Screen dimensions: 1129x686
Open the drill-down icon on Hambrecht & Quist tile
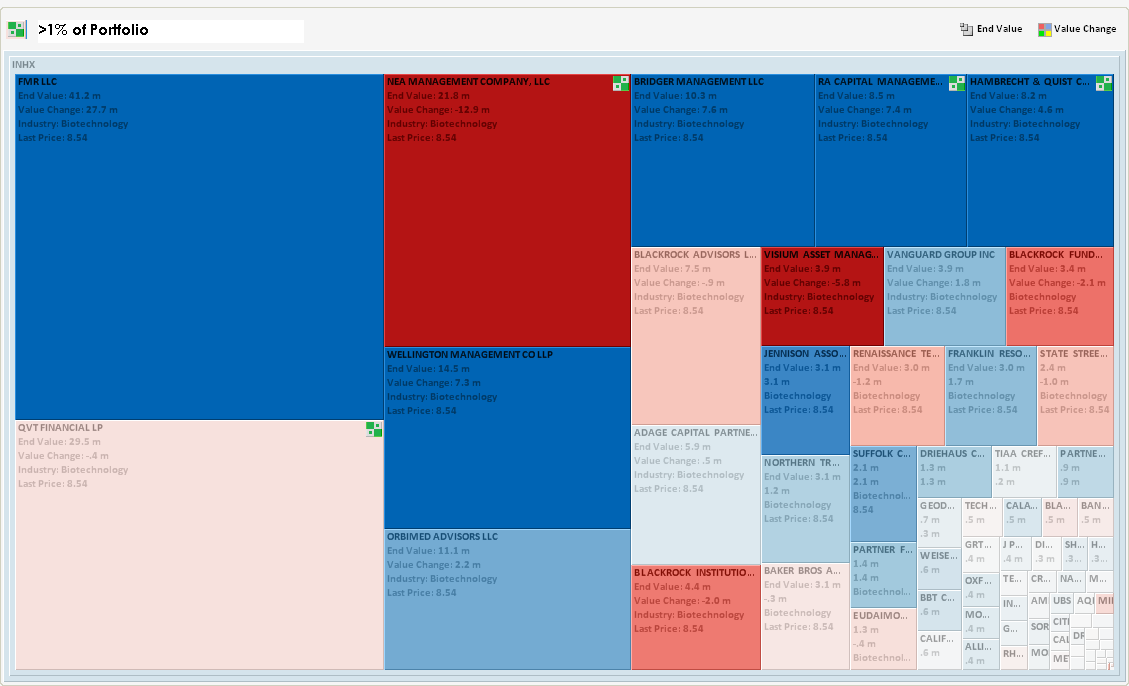[x=1104, y=84]
